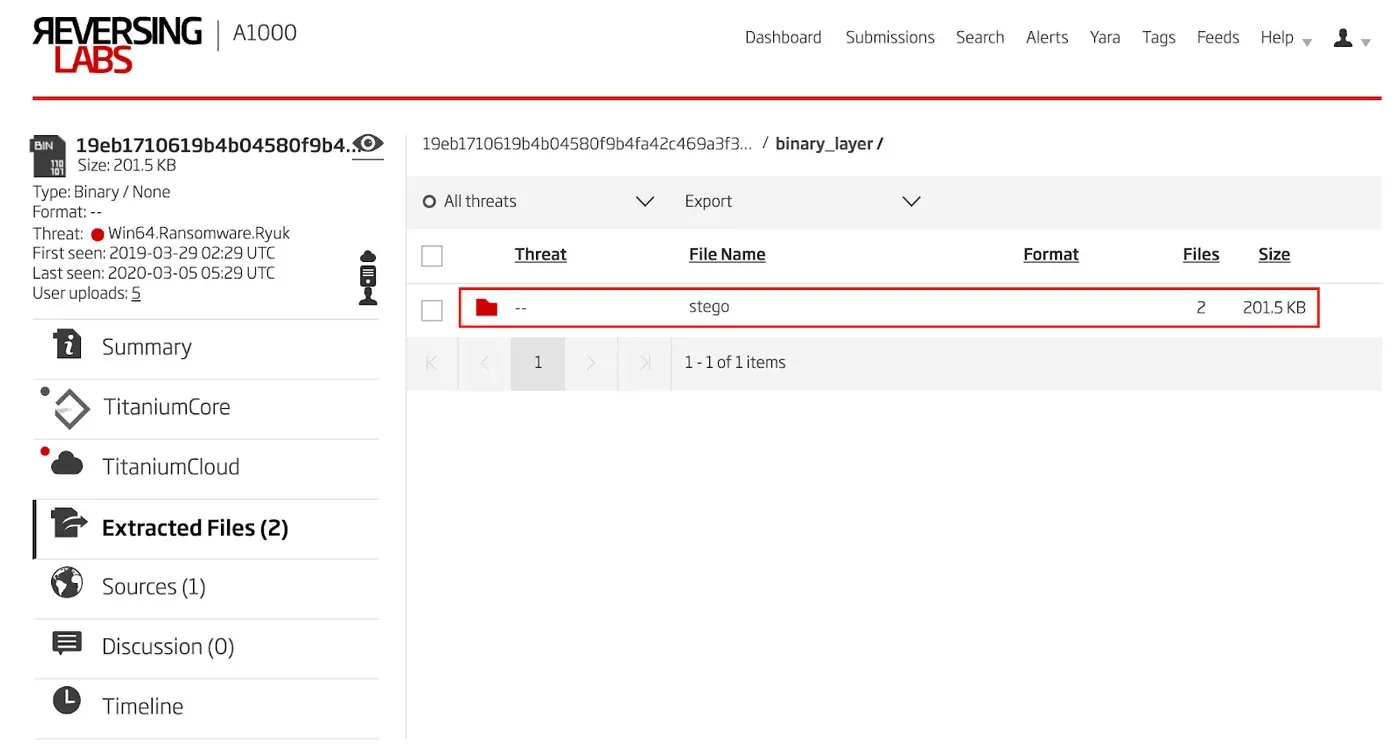Select page 1 in pagination
Image resolution: width=1400 pixels, height=755 pixels.
click(x=538, y=362)
